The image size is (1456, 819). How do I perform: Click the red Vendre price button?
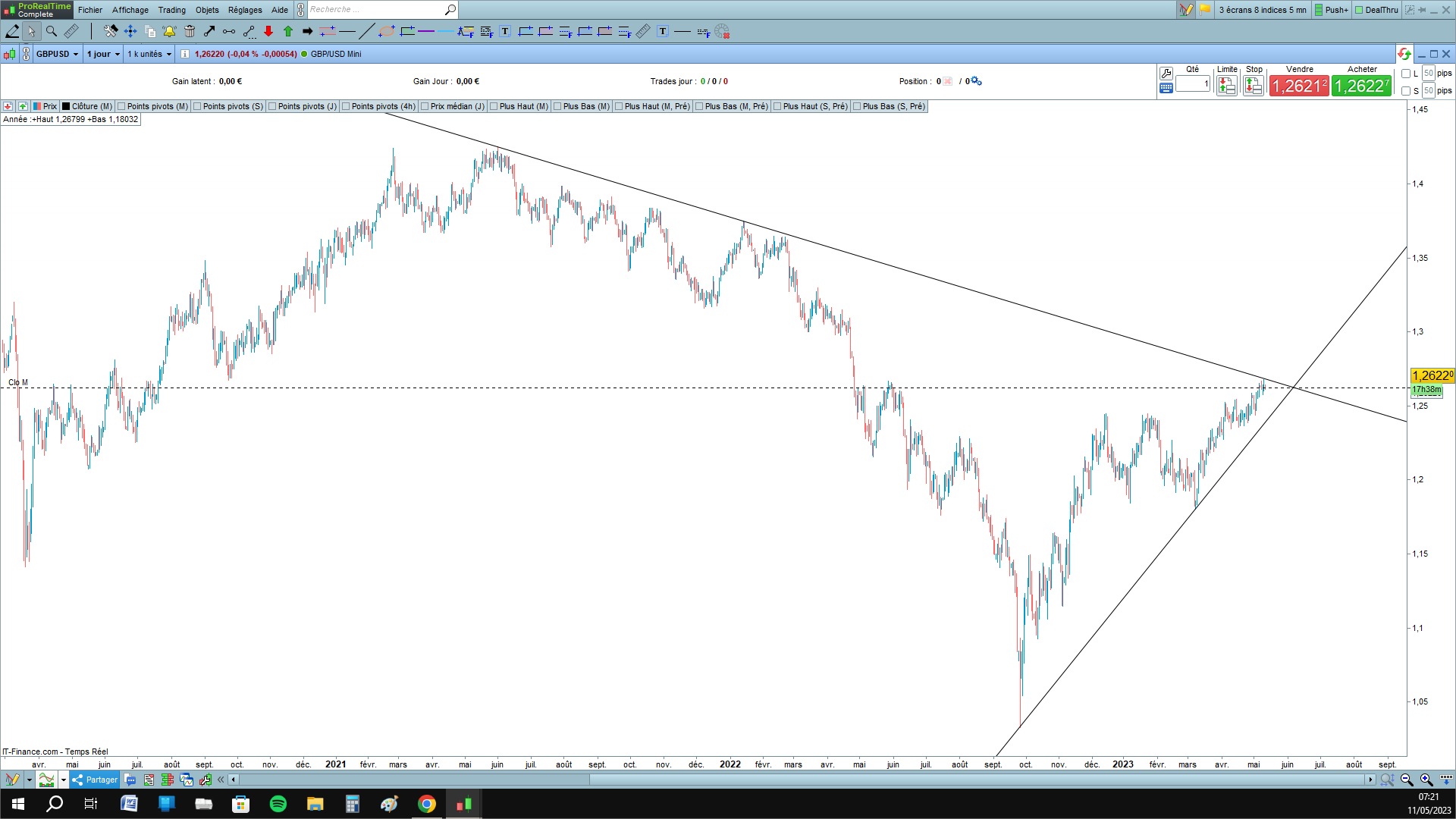click(1299, 86)
